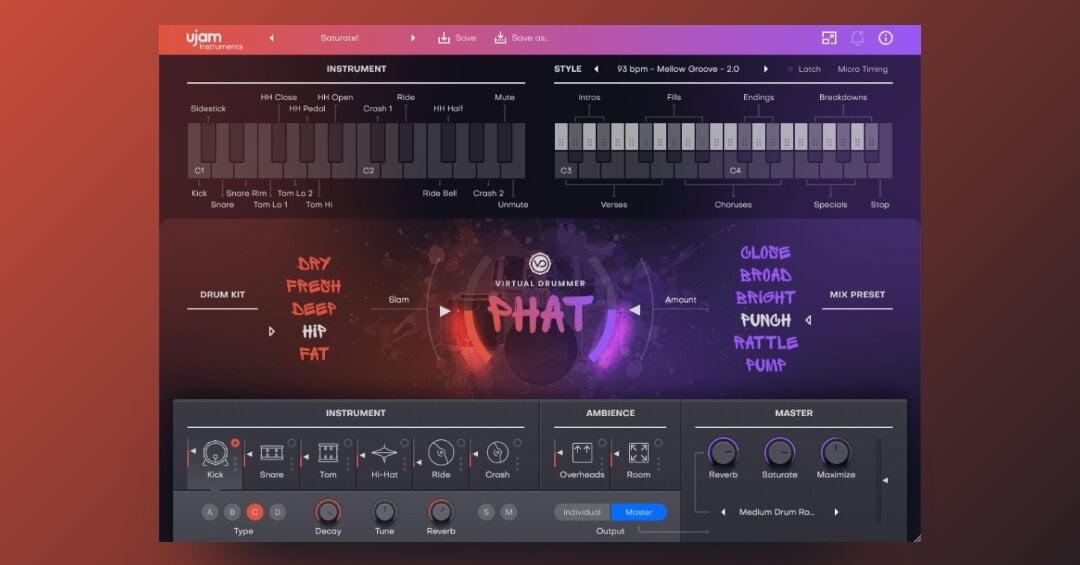This screenshot has width=1080, height=565.
Task: Select previous Medium Drum Room reverb
Action: coord(723,512)
